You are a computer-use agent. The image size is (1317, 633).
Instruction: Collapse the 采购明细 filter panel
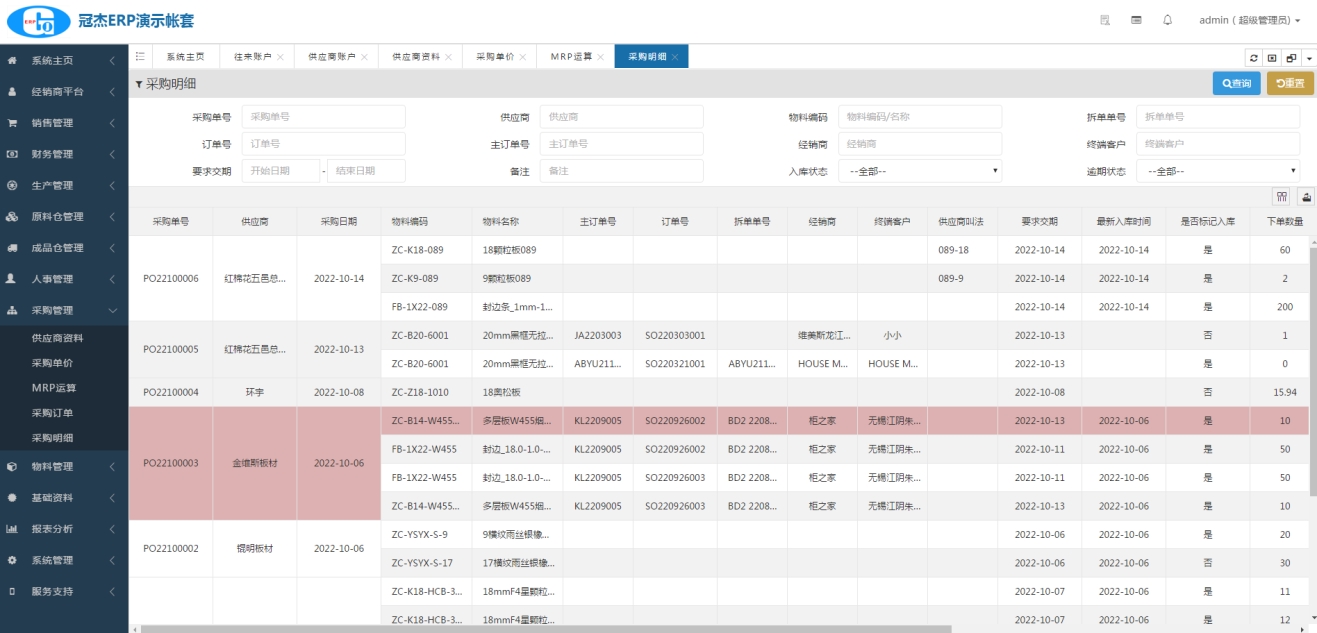[x=139, y=84]
